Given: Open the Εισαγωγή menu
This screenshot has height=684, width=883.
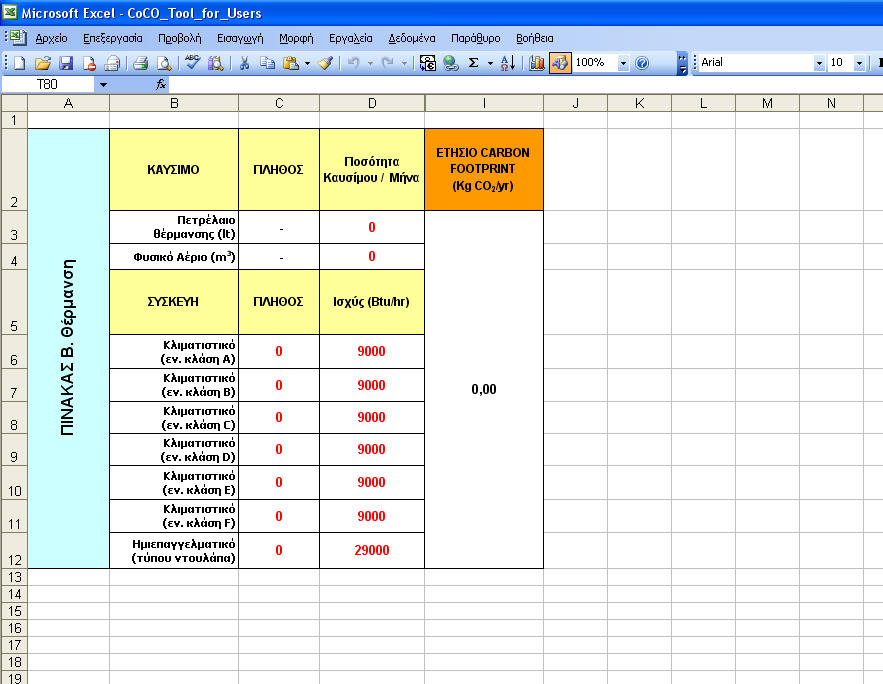Looking at the screenshot, I should pos(240,38).
